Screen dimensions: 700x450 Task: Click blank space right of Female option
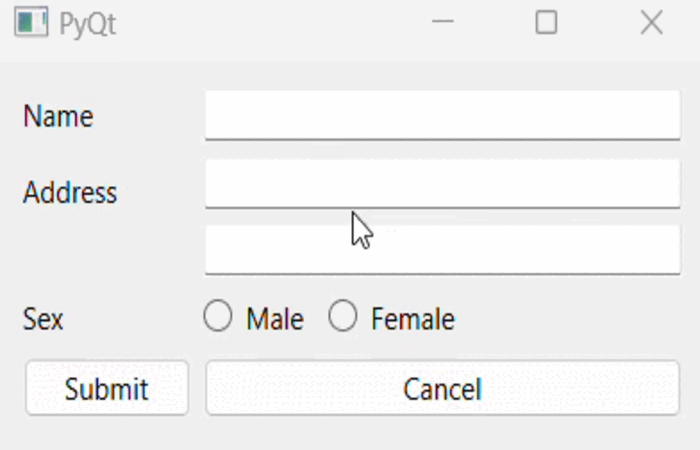(570, 319)
